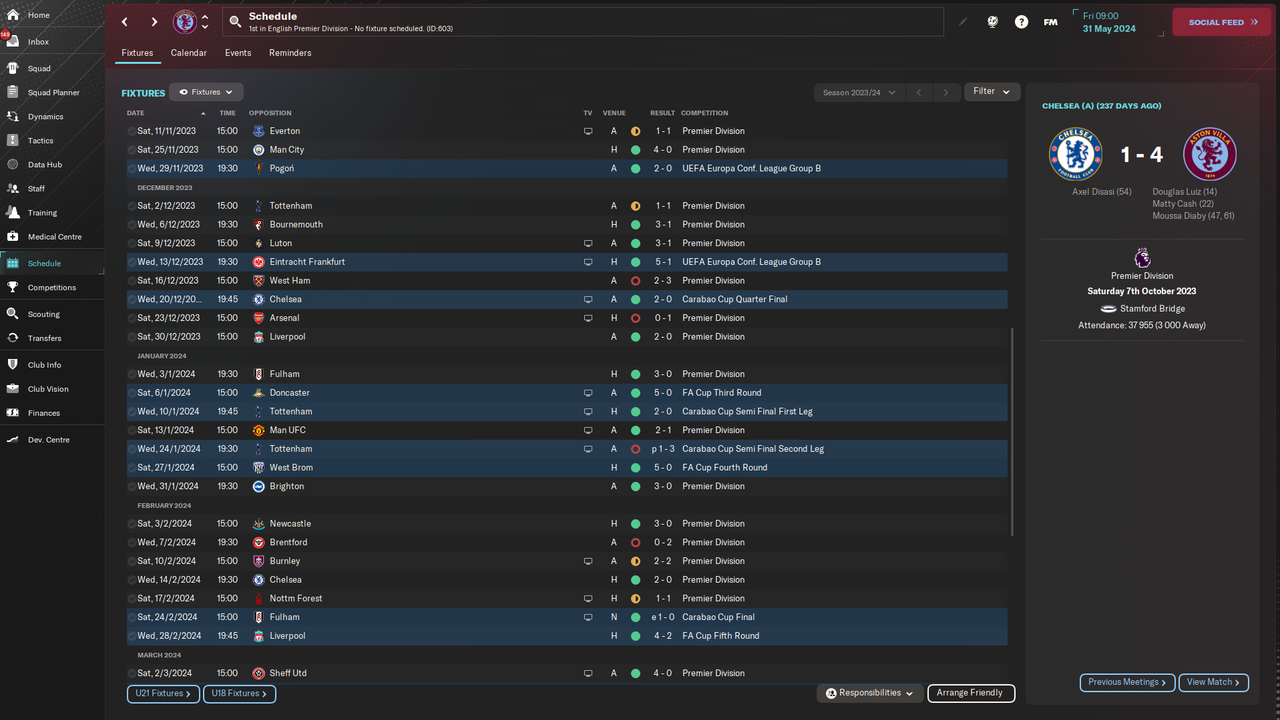Expand the Responsibilities dropdown
1280x720 pixels.
click(x=870, y=693)
